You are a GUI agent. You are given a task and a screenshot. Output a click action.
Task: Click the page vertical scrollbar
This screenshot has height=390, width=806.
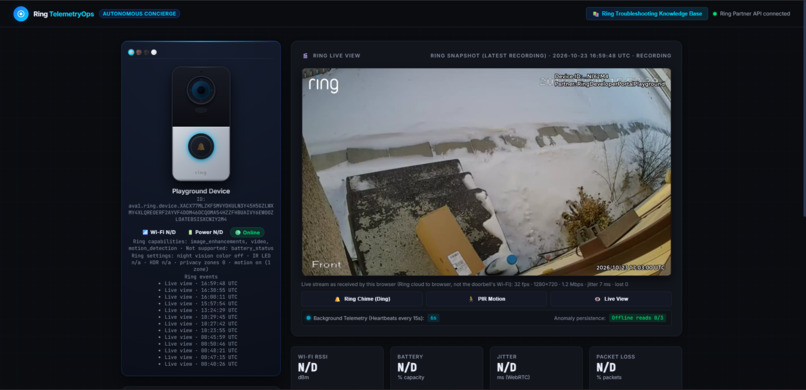point(804,108)
